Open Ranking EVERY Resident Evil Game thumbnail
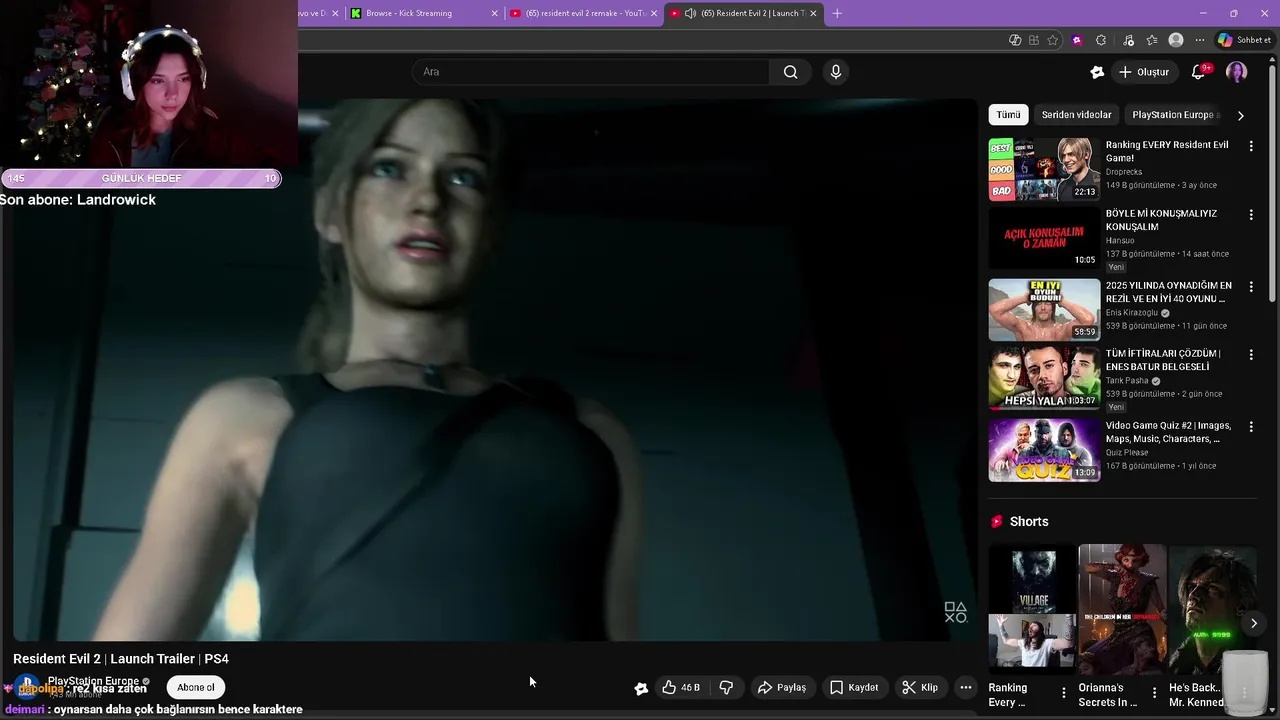Viewport: 1280px width, 720px height. 1044,170
